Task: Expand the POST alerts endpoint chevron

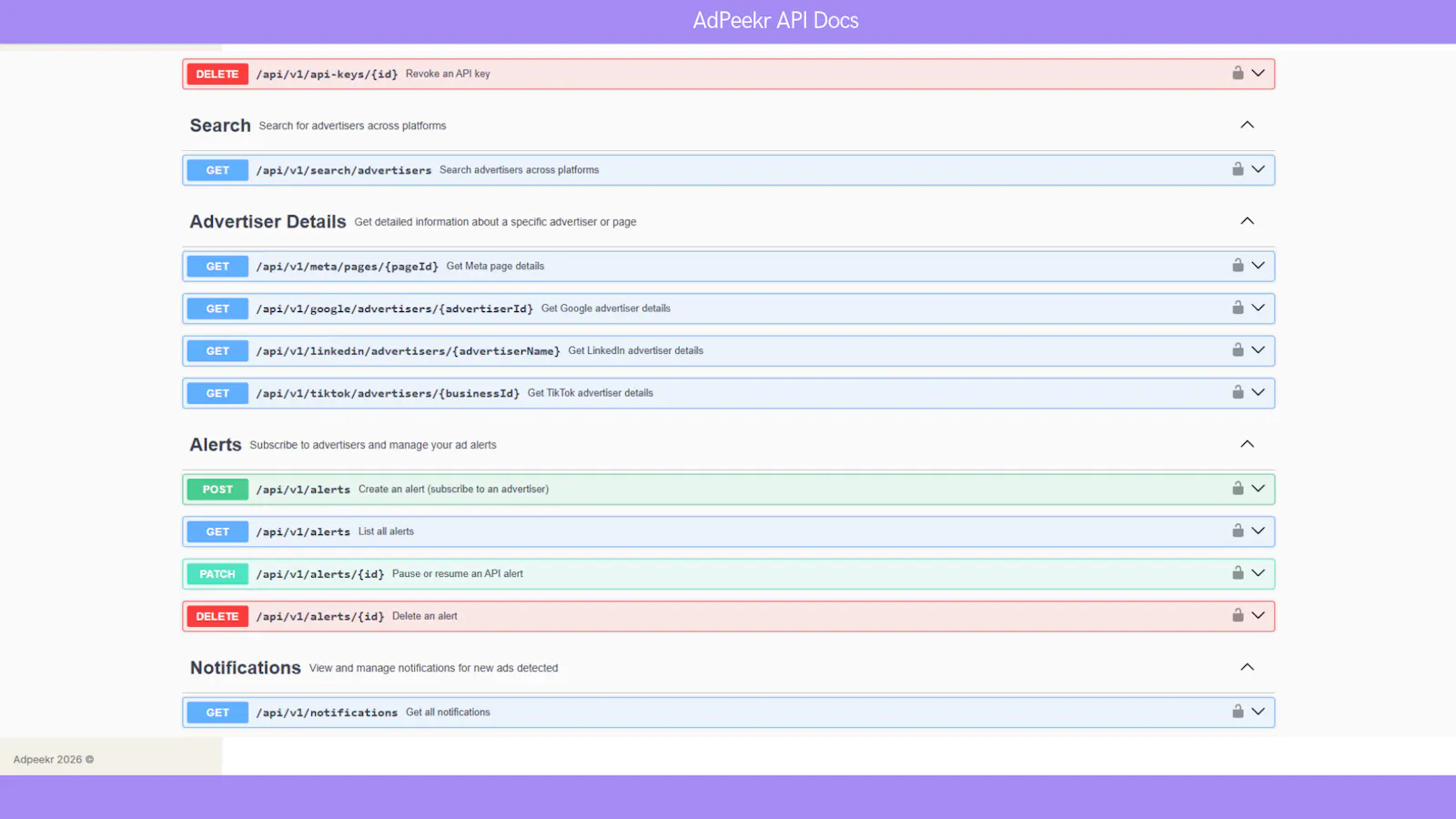Action: (1259, 489)
